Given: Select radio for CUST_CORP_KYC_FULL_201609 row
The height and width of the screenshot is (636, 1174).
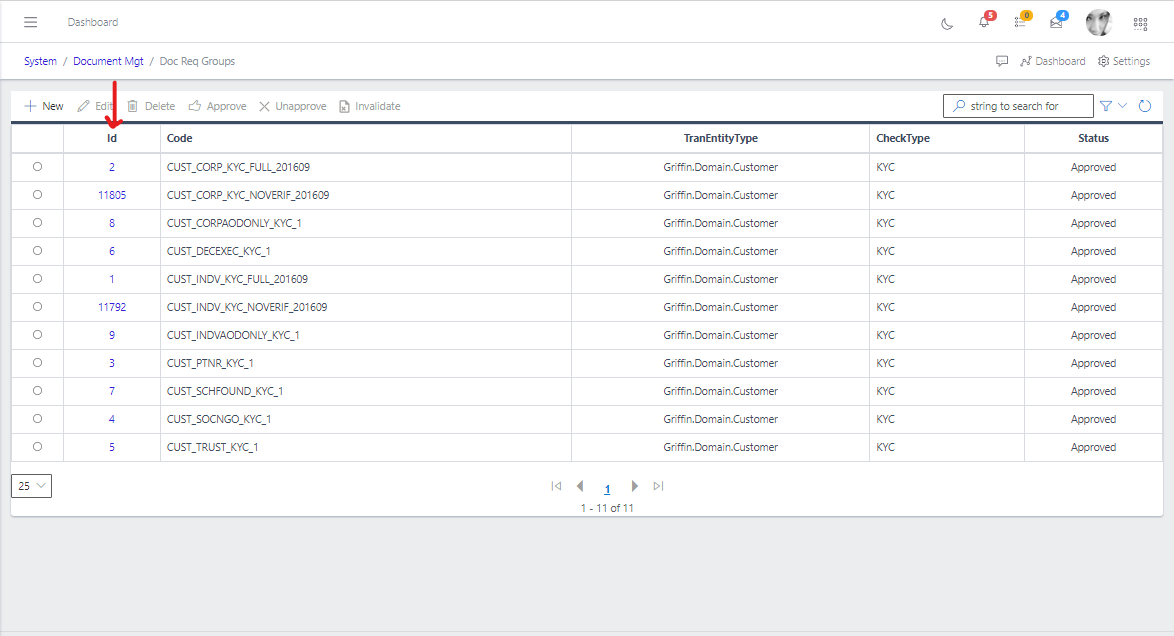Looking at the screenshot, I should [x=37, y=167].
